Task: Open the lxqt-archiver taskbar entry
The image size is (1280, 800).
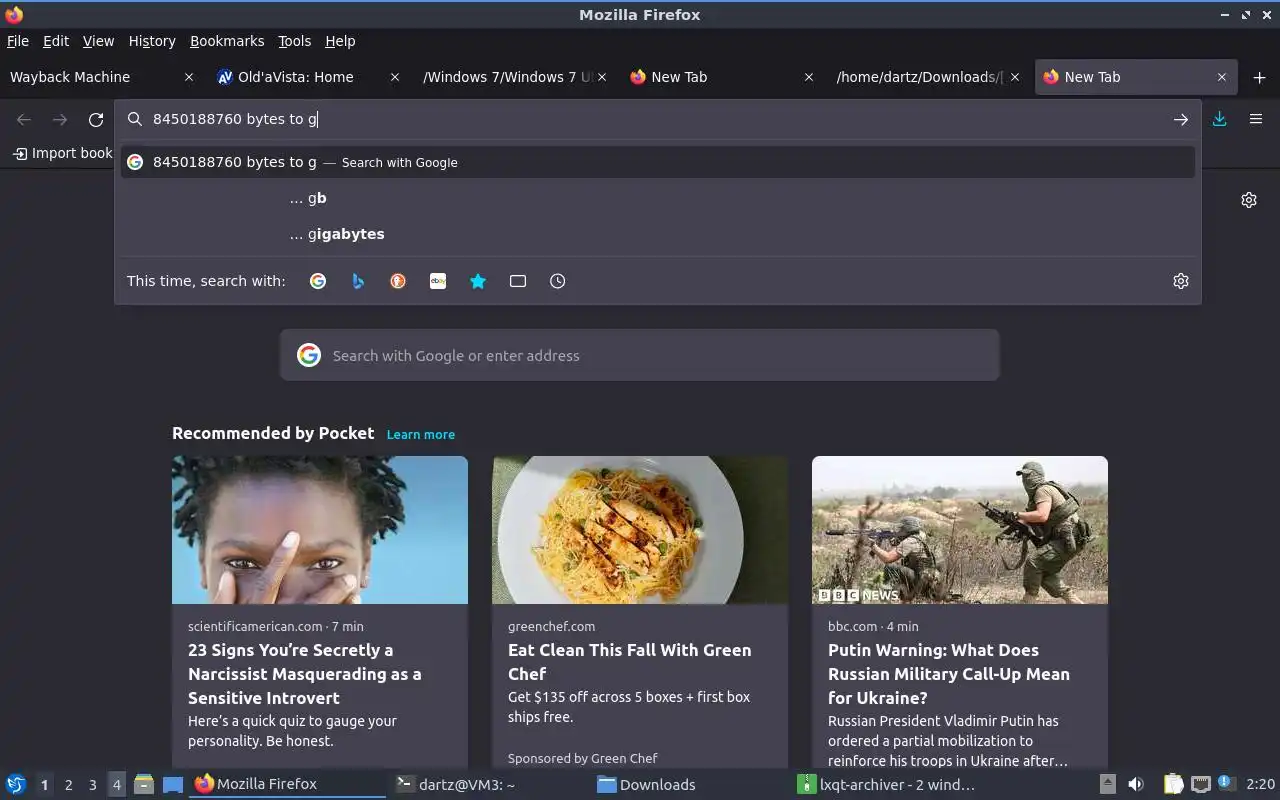Action: pos(889,785)
